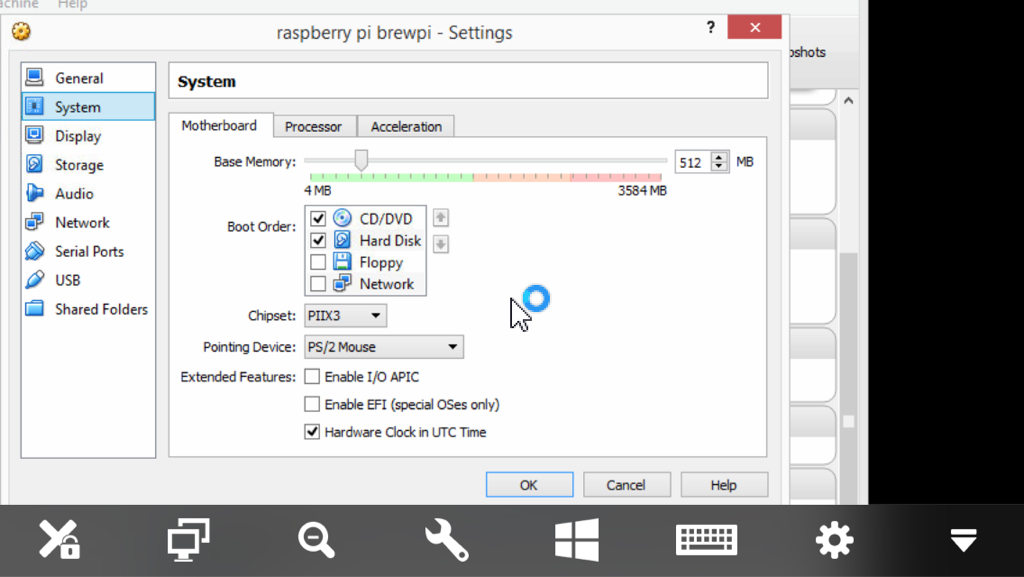Enable I/O APIC checkbox
The image size is (1024, 577).
(312, 377)
